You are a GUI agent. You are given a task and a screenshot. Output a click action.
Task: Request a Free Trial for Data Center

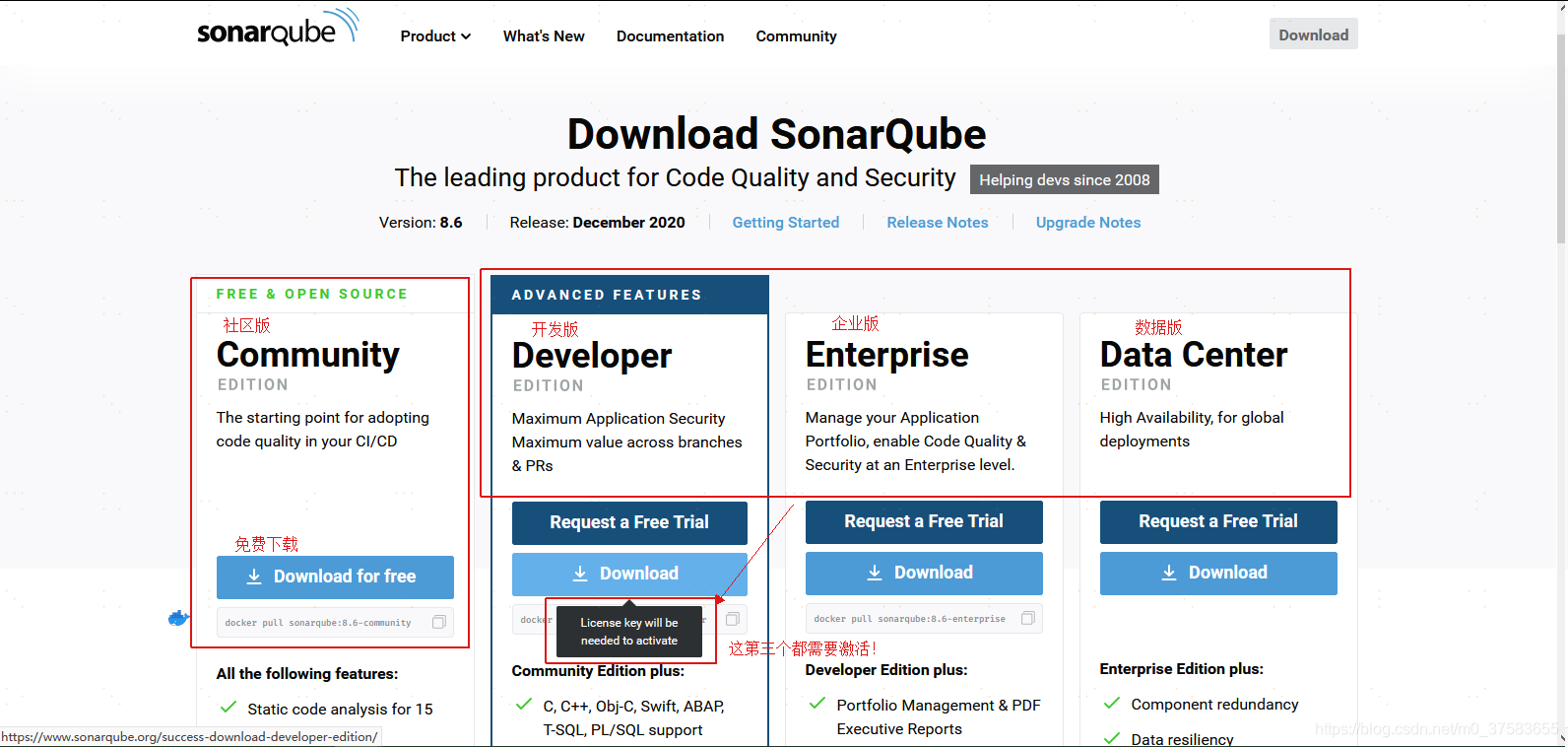pyautogui.click(x=1218, y=521)
